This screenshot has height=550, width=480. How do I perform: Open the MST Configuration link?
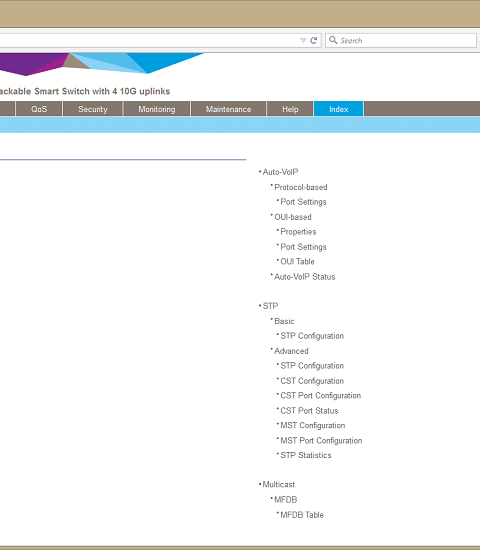[313, 425]
